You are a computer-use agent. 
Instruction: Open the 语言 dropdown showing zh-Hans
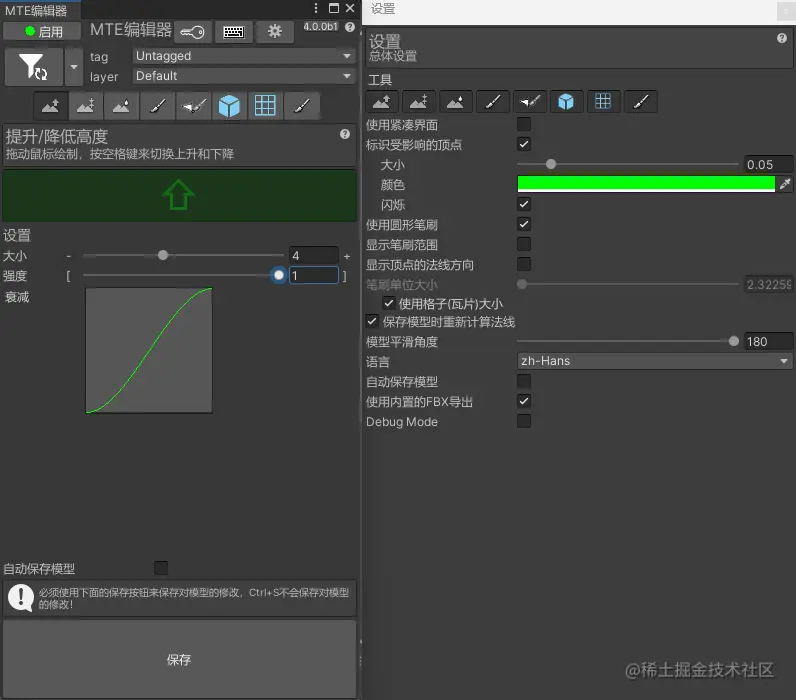pos(654,361)
